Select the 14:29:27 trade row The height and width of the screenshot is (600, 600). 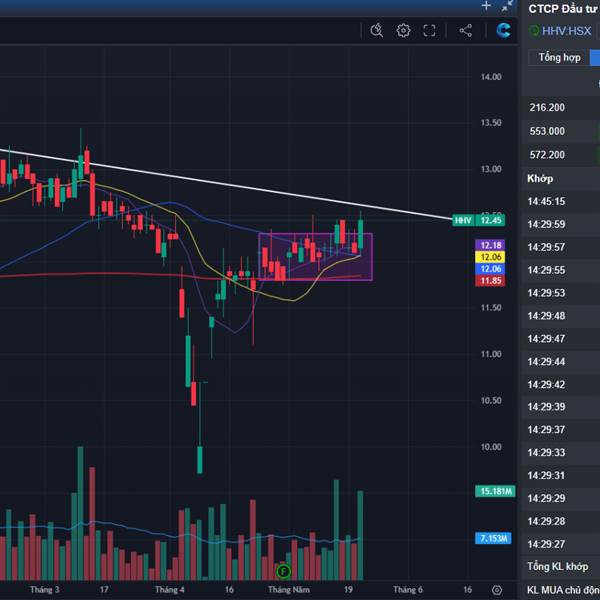click(x=561, y=544)
